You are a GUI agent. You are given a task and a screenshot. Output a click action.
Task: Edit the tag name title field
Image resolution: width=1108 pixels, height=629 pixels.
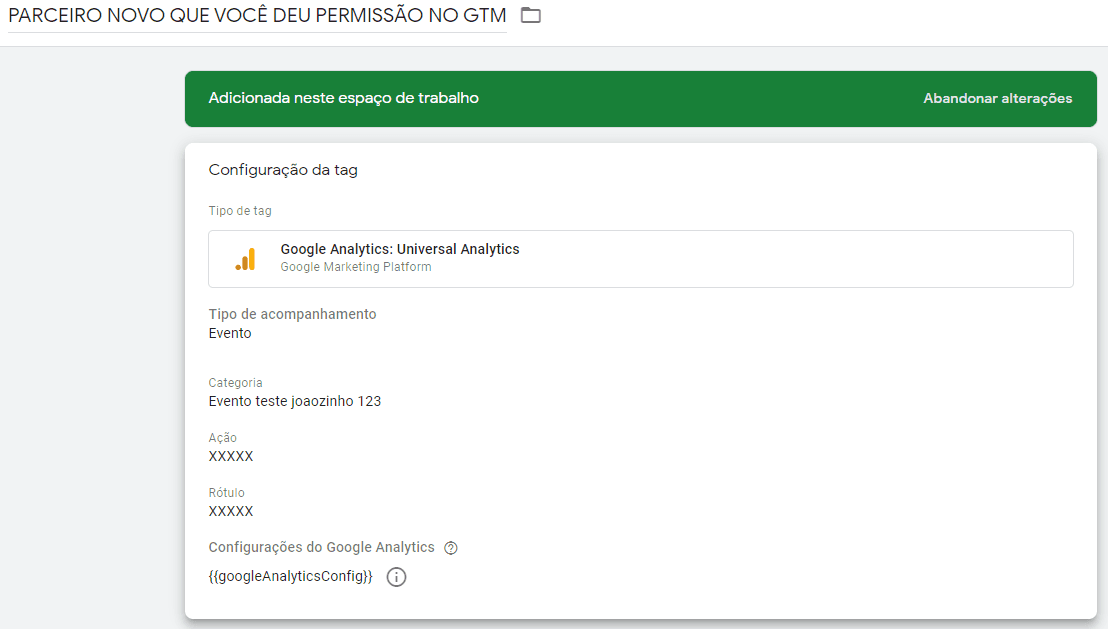pos(257,16)
